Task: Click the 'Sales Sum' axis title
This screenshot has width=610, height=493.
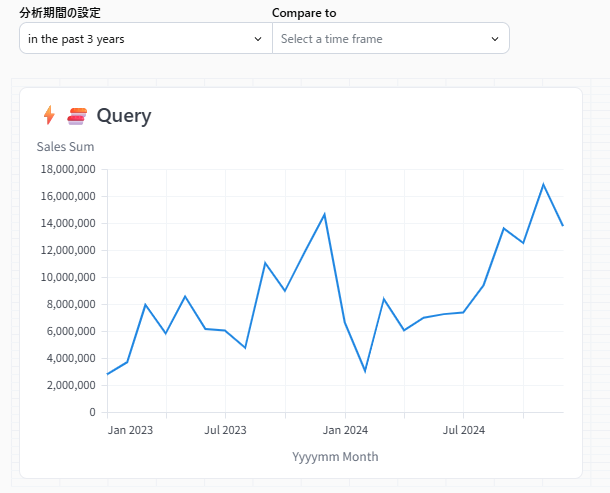Action: point(65,147)
